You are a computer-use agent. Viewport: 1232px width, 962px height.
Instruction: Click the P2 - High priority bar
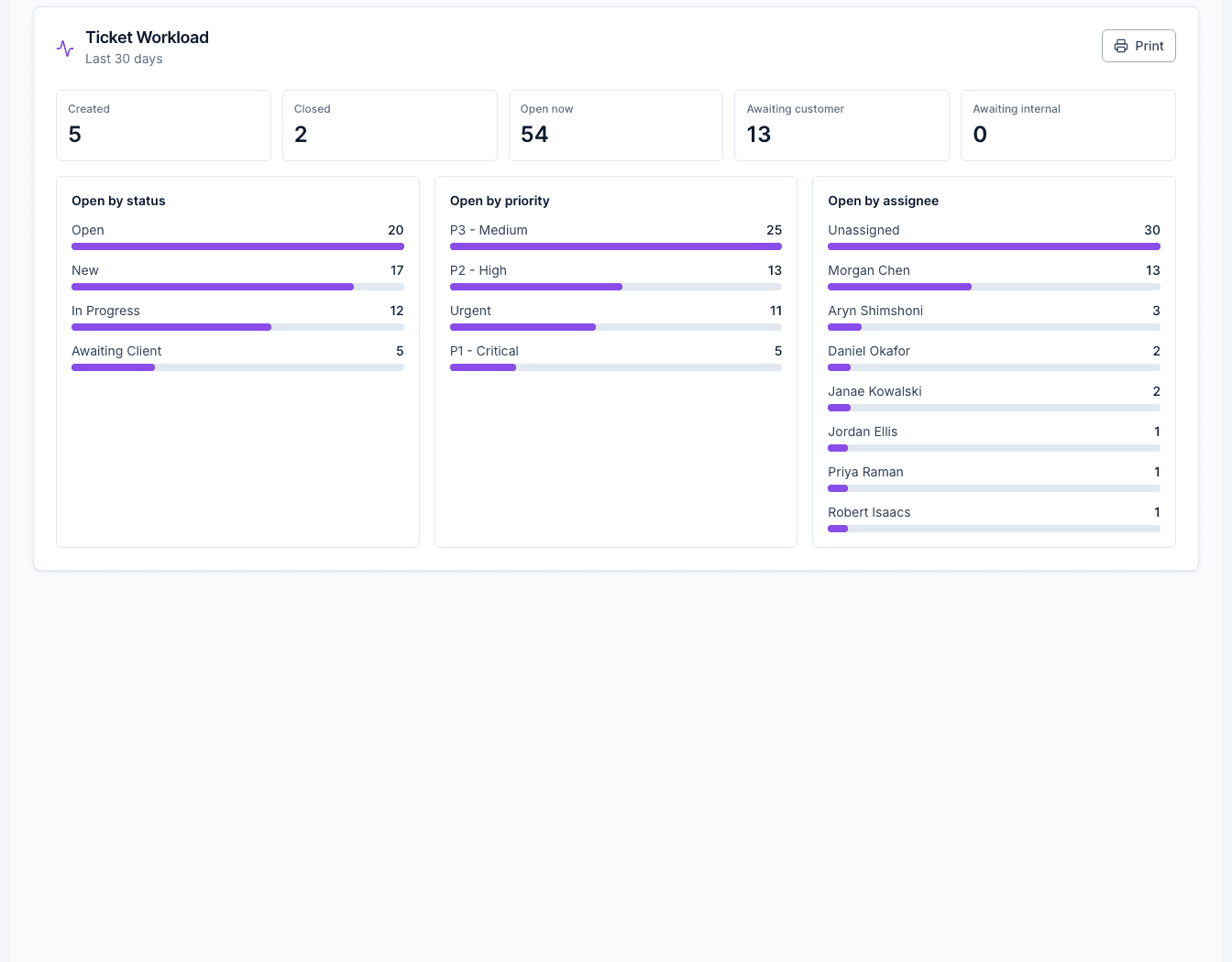pyautogui.click(x=616, y=287)
